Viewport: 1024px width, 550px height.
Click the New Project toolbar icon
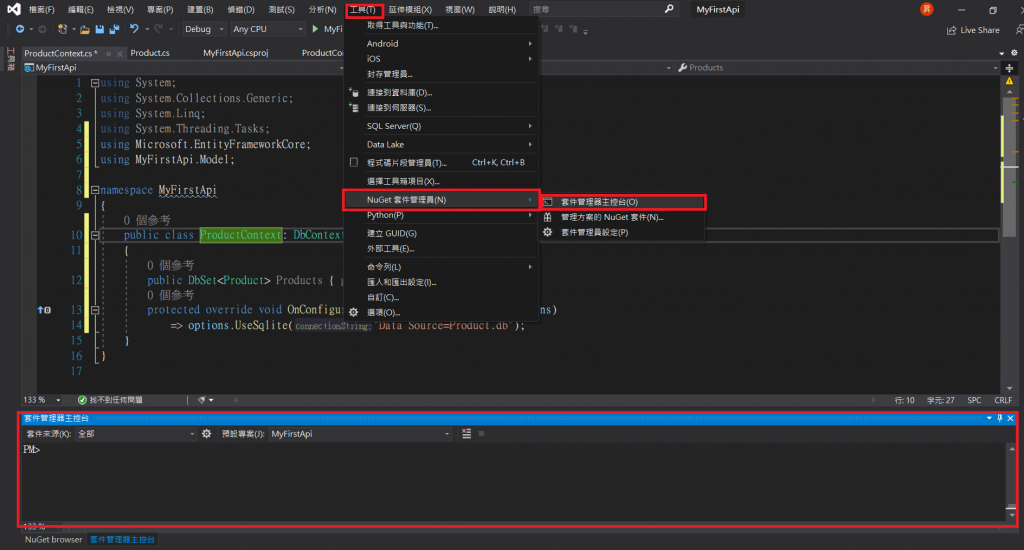pyautogui.click(x=62, y=29)
